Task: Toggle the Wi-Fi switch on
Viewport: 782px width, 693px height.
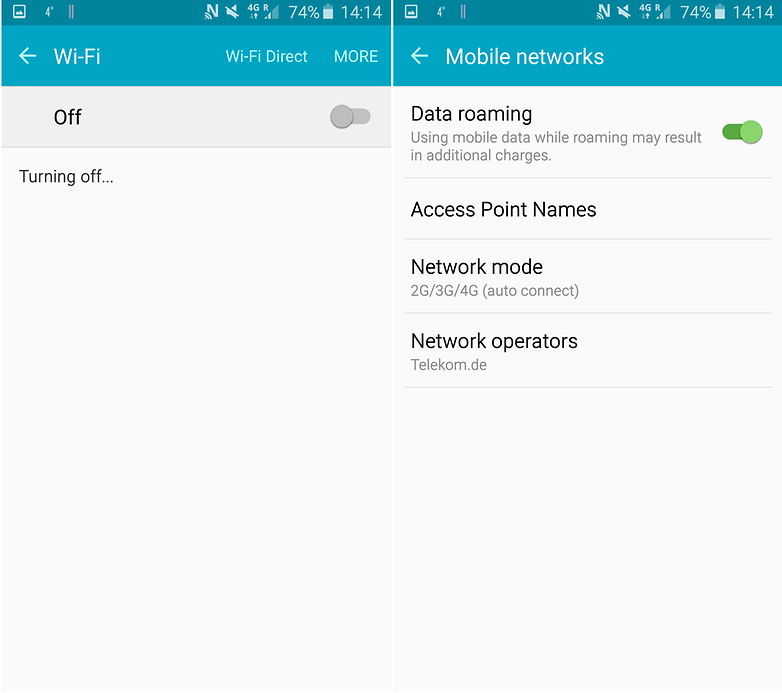Action: pyautogui.click(x=350, y=117)
